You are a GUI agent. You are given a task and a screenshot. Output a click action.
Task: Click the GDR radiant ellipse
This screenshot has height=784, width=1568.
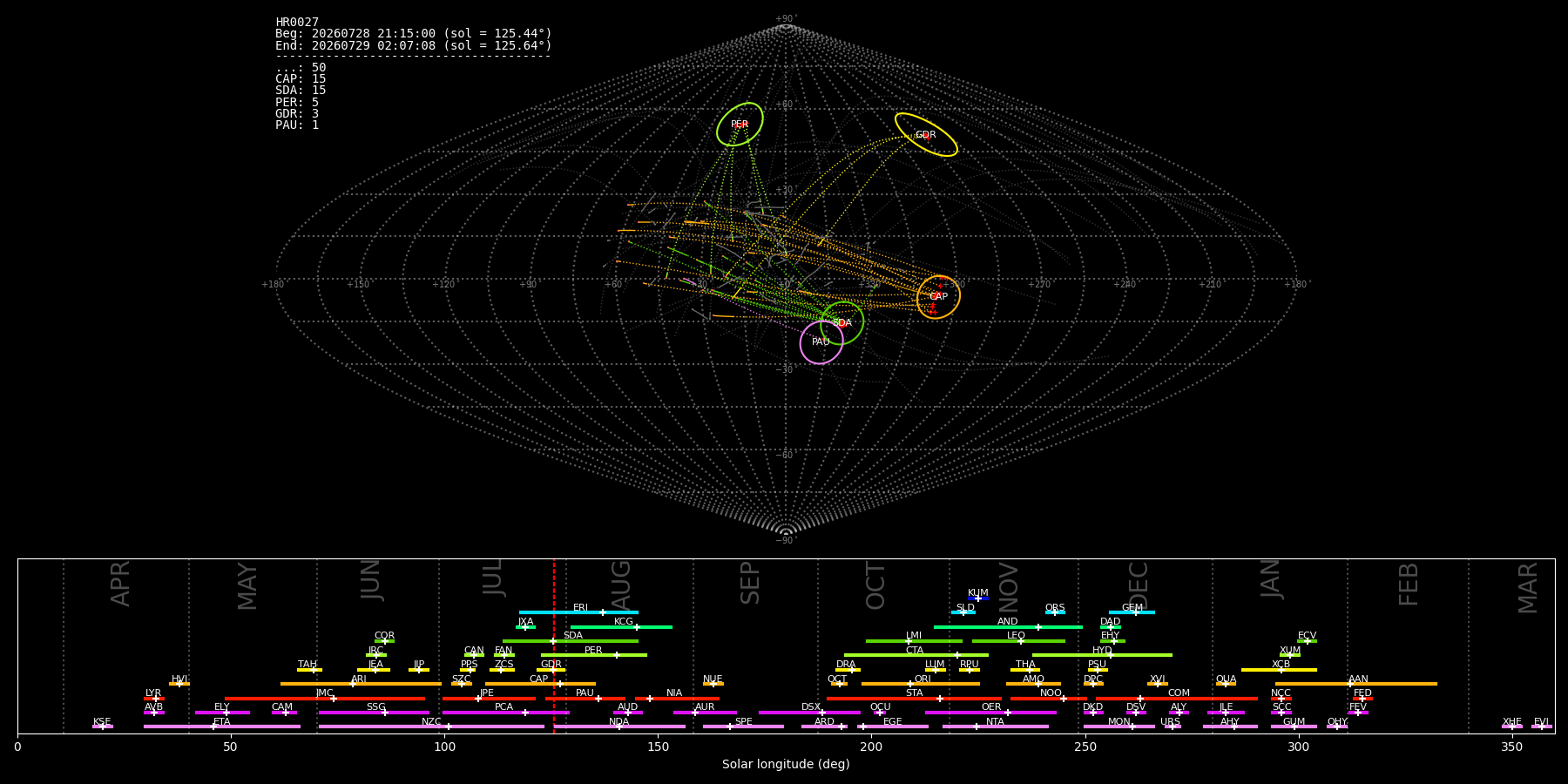point(926,134)
